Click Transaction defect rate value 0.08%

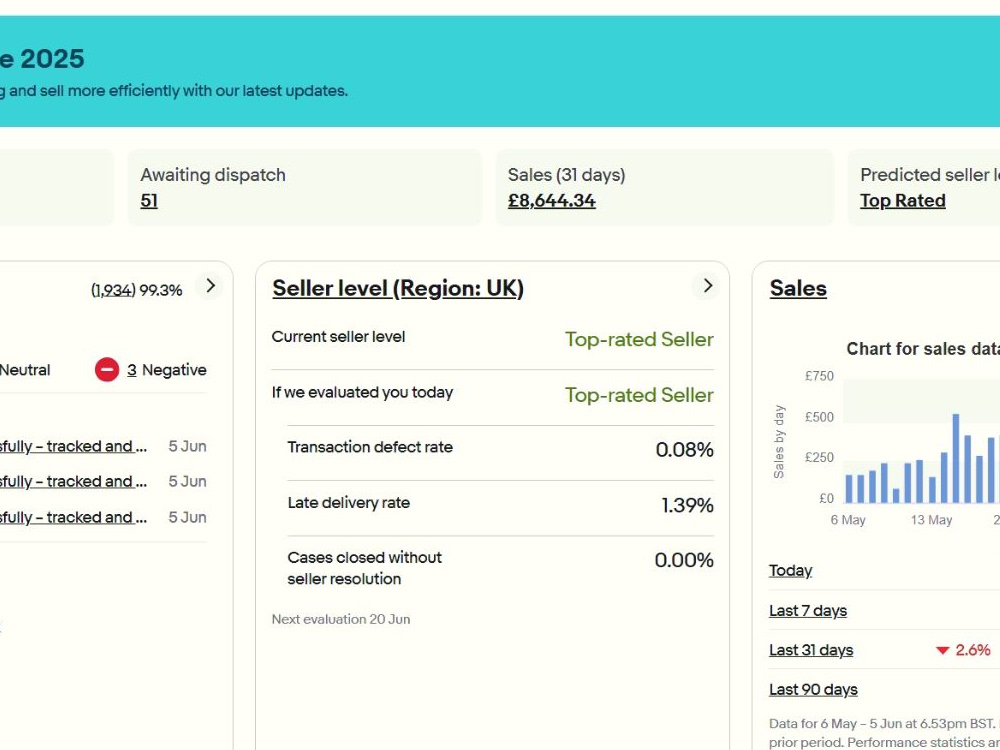click(x=684, y=450)
